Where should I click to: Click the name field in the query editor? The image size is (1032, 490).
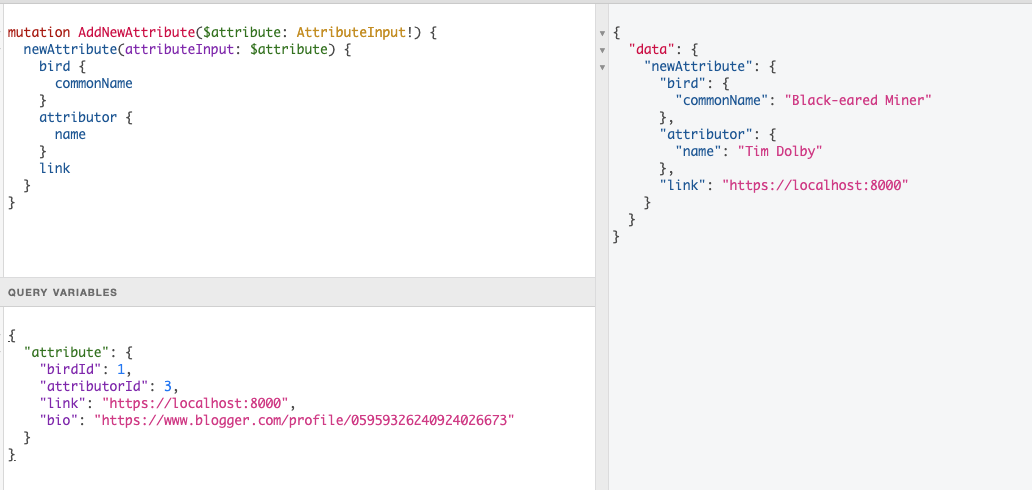(x=70, y=134)
